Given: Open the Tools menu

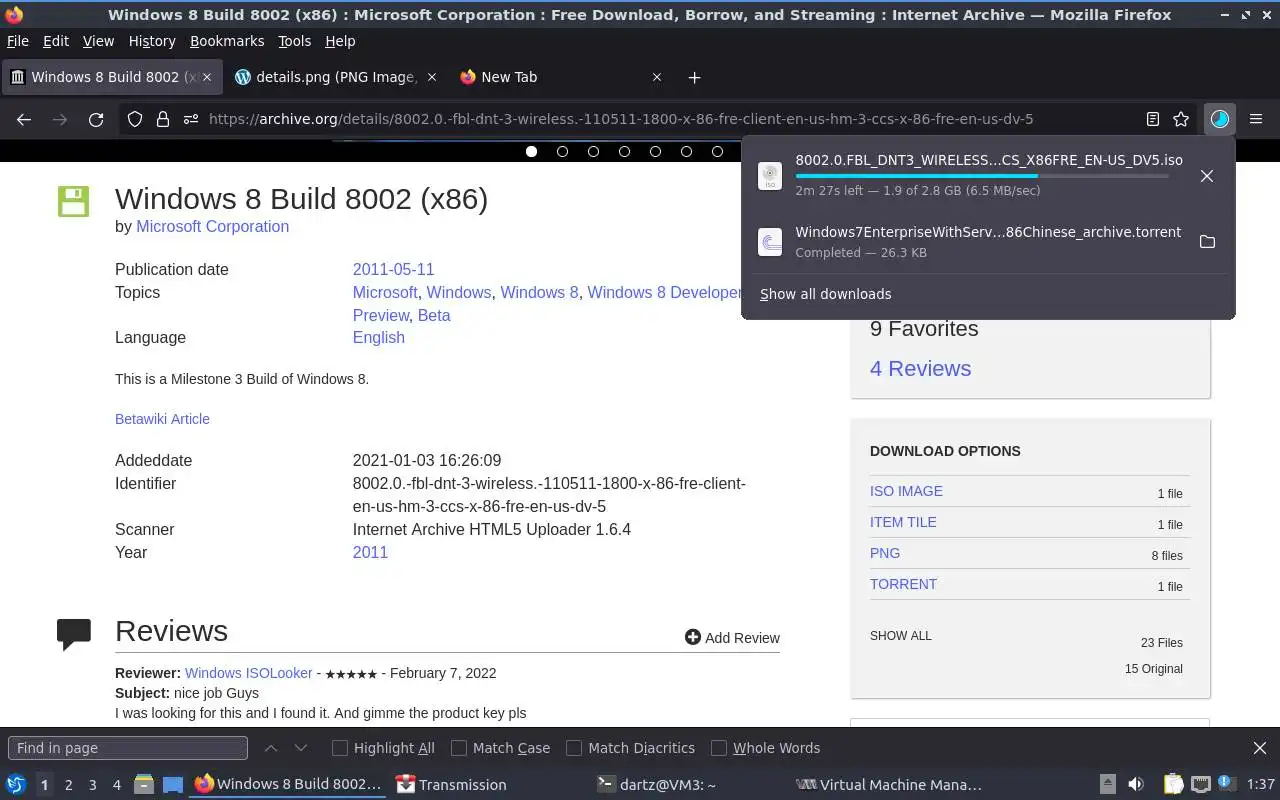Looking at the screenshot, I should [x=294, y=41].
